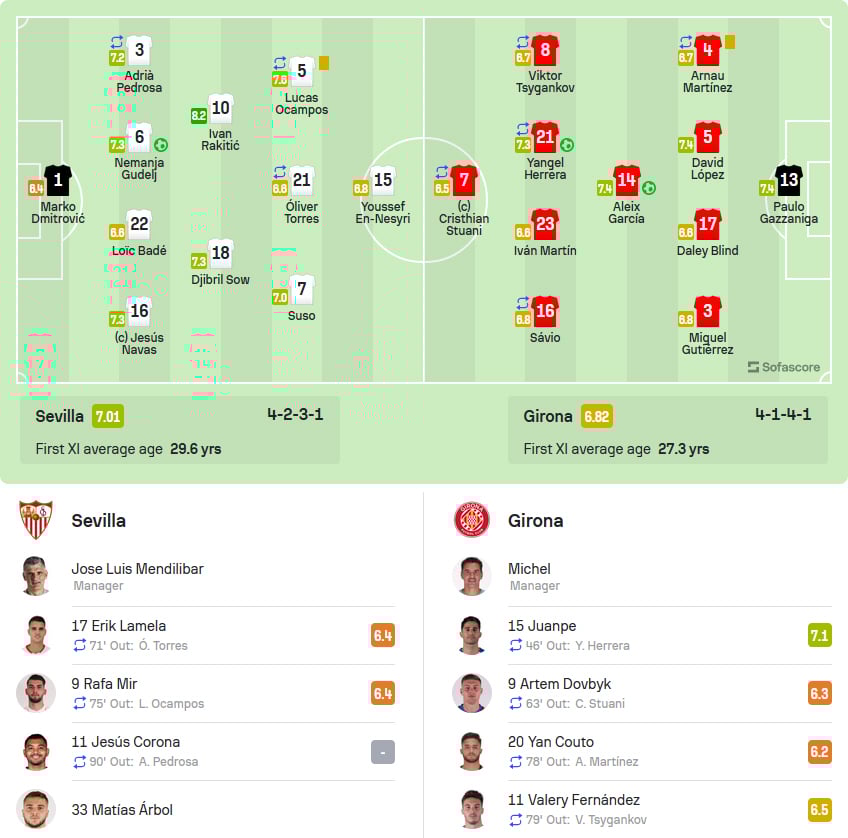Click the goal icon next to Aleix García
This screenshot has height=838, width=848.
[x=649, y=187]
